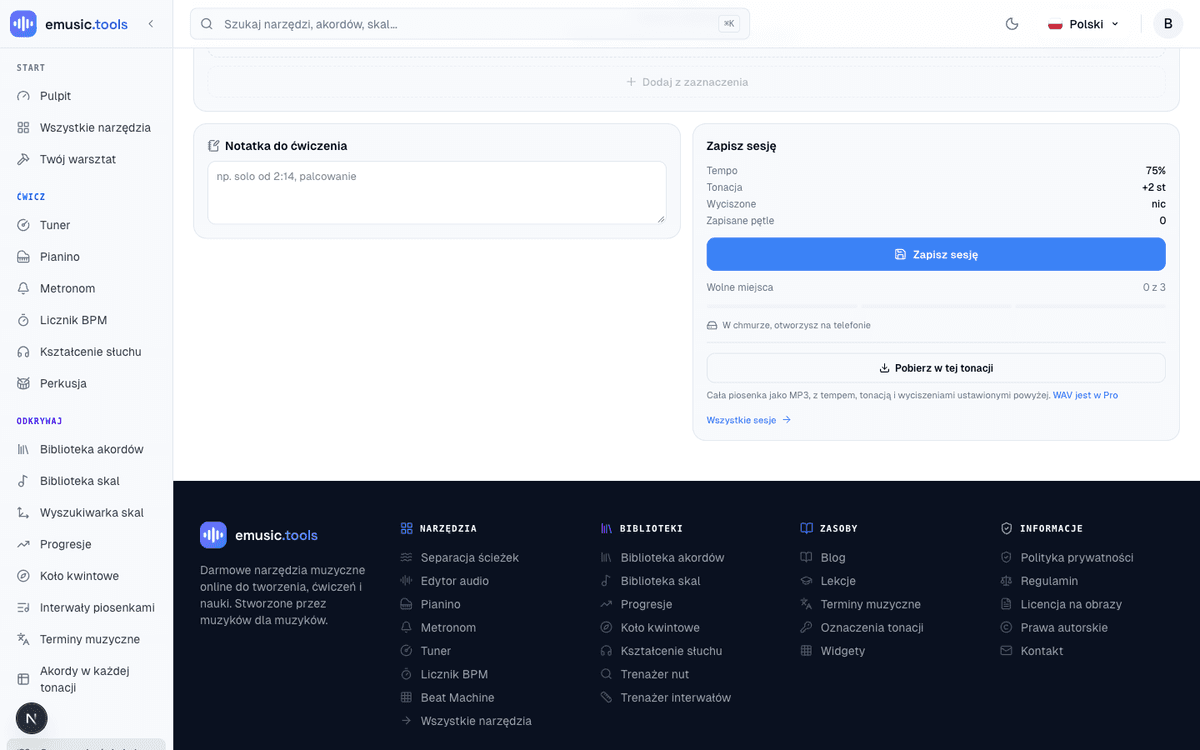Click the emusic.tools logo icon in sidebar
1200x750 pixels.
tap(23, 24)
